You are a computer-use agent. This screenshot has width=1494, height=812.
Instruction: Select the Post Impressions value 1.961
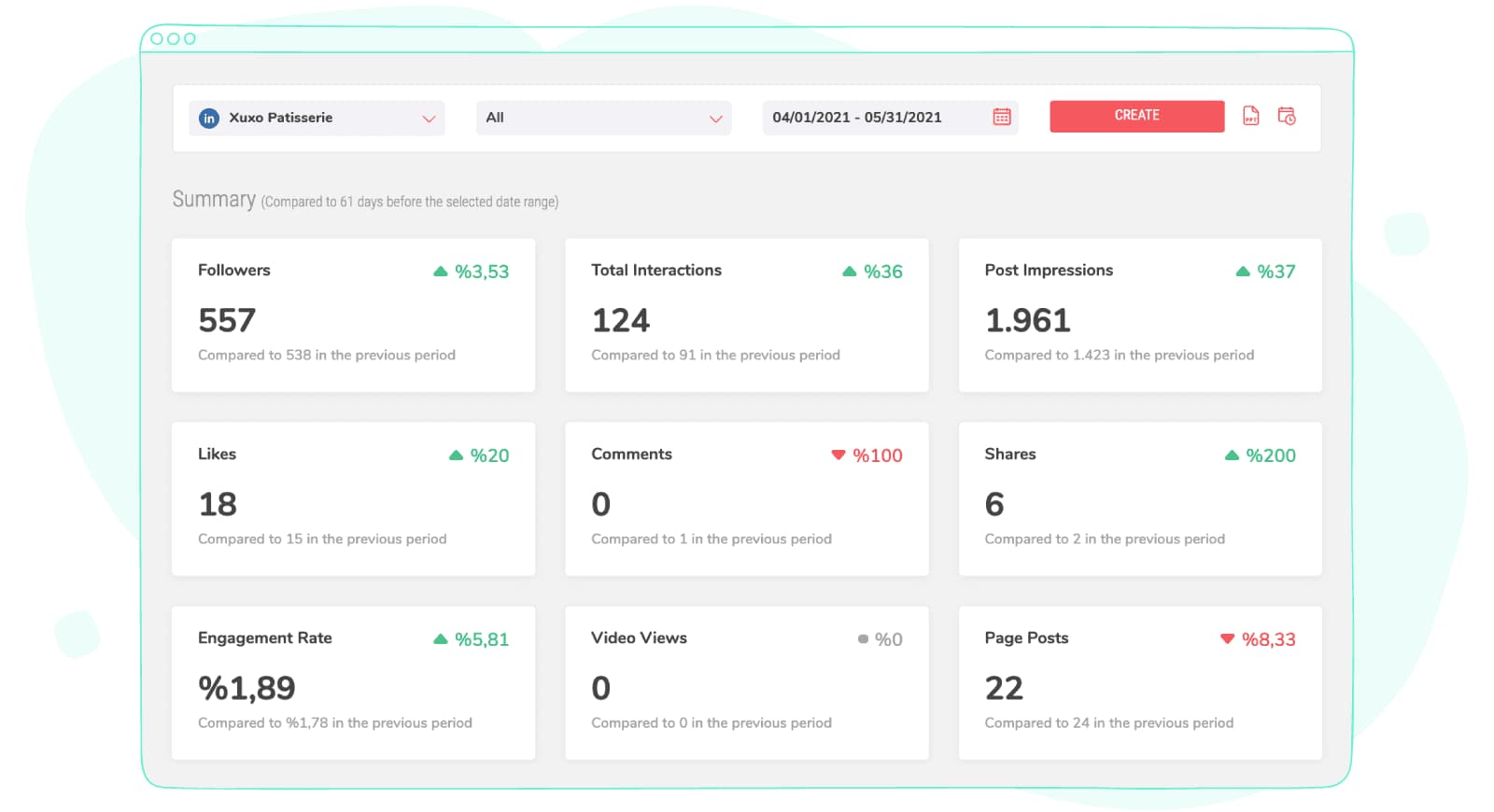pyautogui.click(x=1028, y=320)
